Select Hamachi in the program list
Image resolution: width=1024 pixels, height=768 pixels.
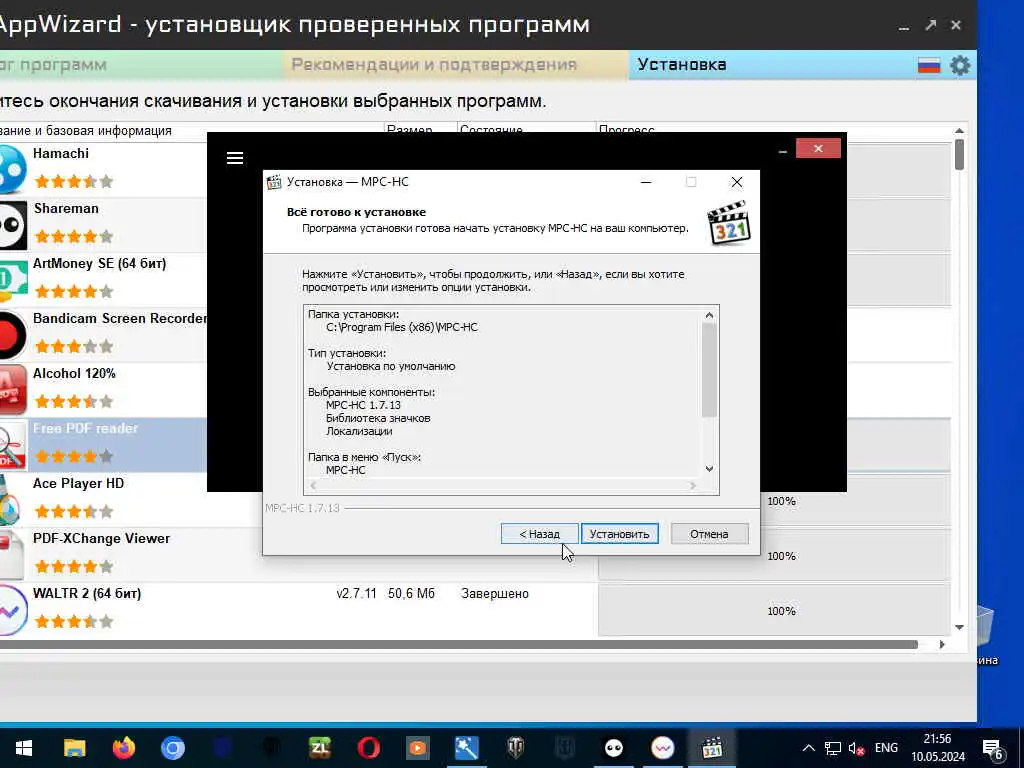pyautogui.click(x=103, y=169)
